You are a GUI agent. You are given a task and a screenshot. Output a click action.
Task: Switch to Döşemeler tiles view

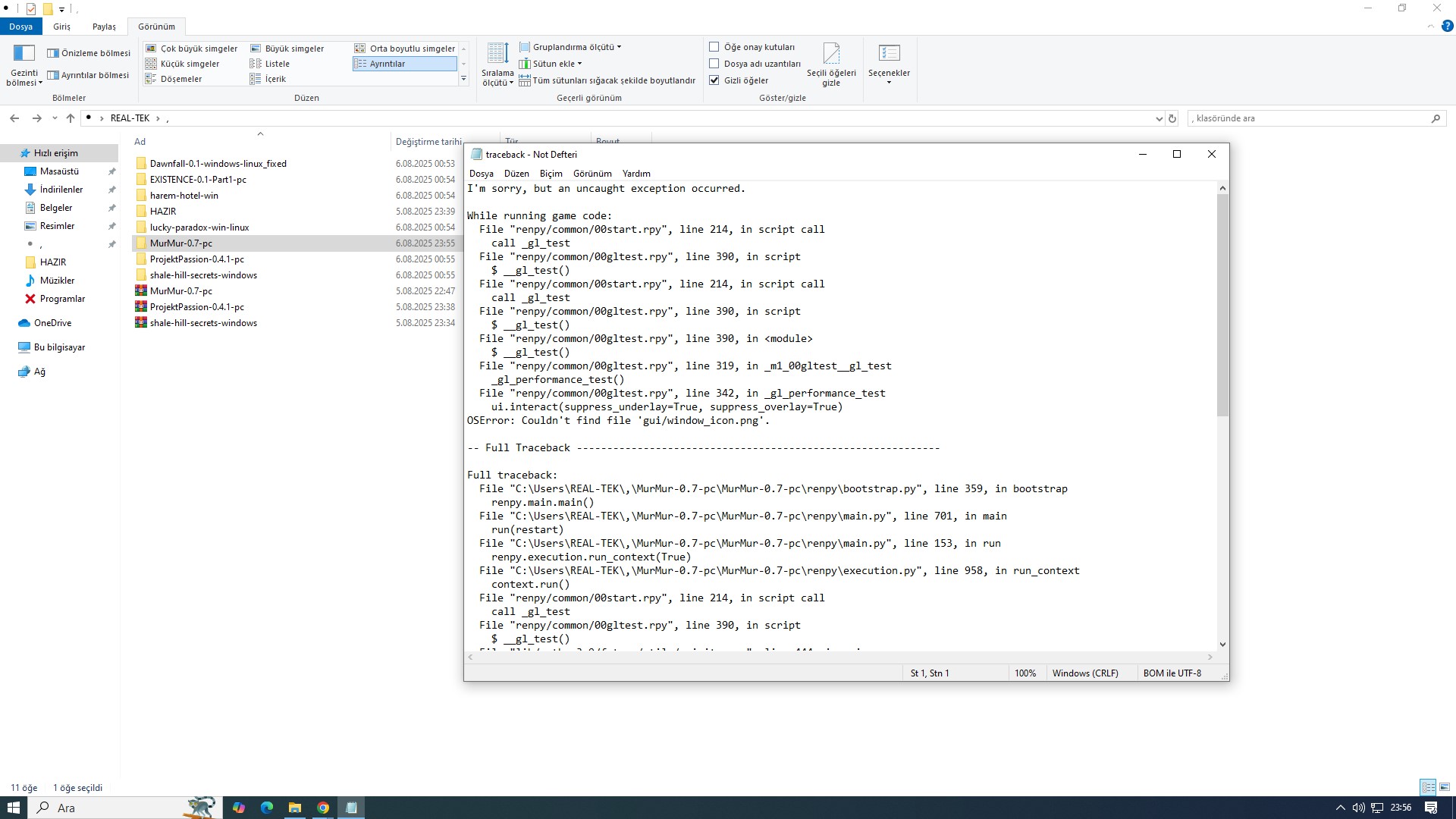pos(174,79)
